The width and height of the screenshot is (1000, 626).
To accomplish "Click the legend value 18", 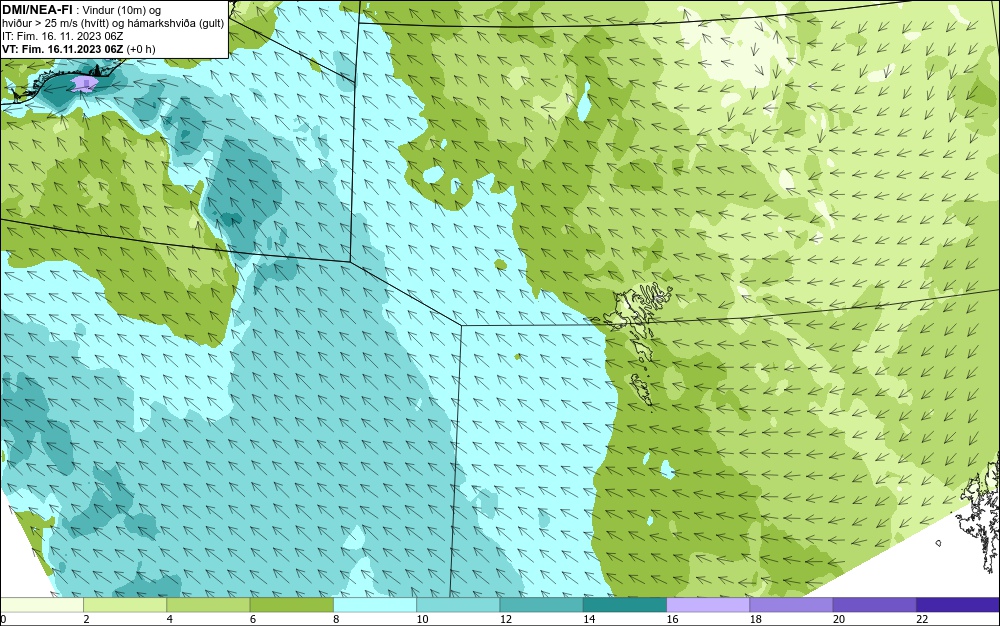I will point(755,619).
